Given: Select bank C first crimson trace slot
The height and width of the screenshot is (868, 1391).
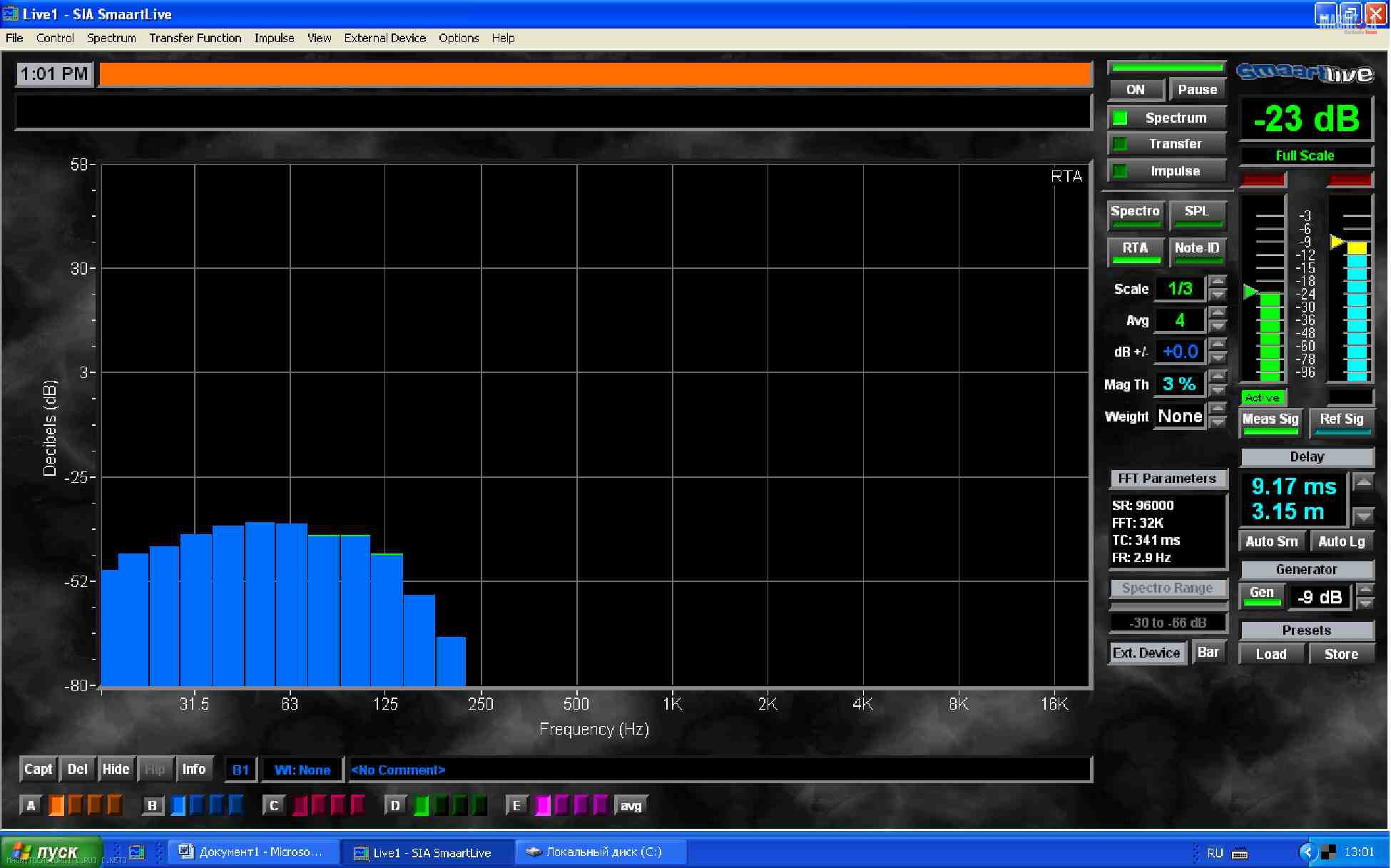Looking at the screenshot, I should 300,806.
